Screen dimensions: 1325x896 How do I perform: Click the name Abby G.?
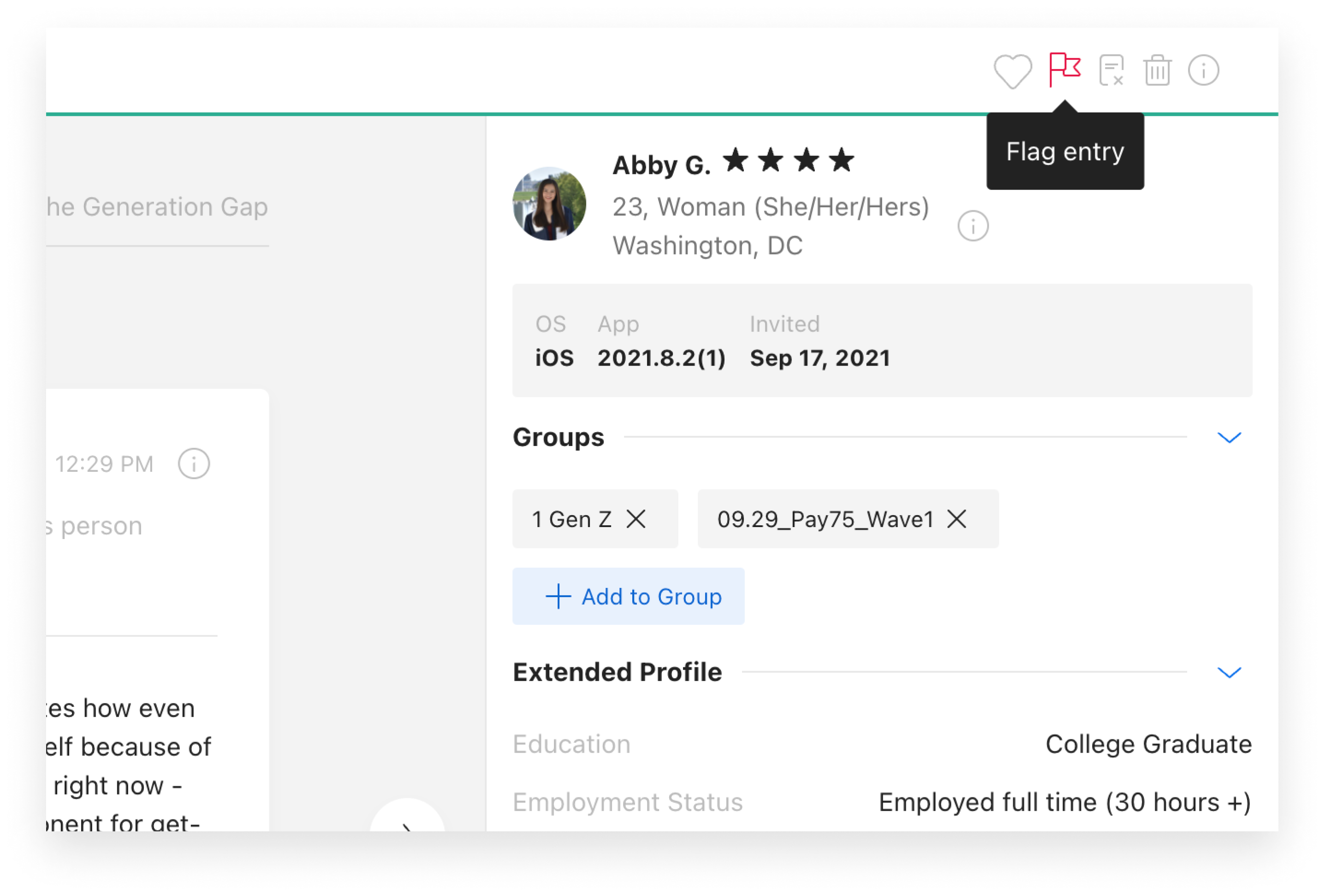661,165
